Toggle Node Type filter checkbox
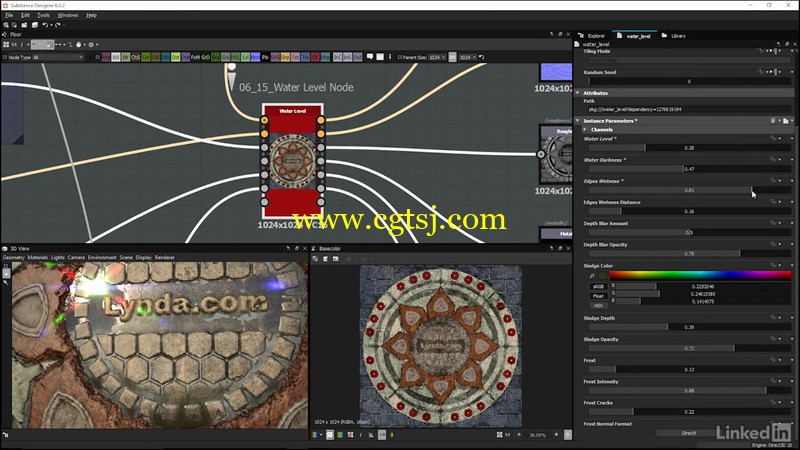This screenshot has height=450, width=800. tap(5, 57)
